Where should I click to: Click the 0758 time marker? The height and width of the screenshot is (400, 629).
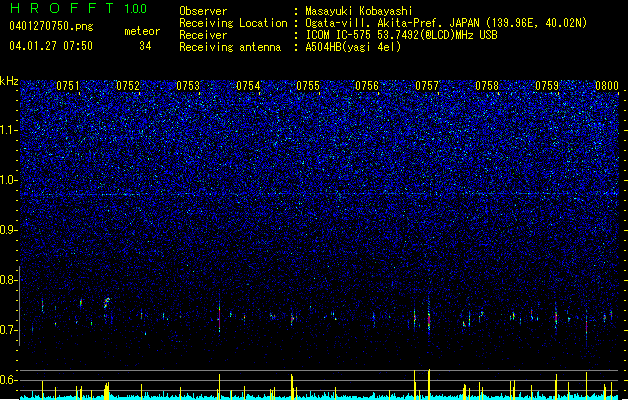click(487, 86)
